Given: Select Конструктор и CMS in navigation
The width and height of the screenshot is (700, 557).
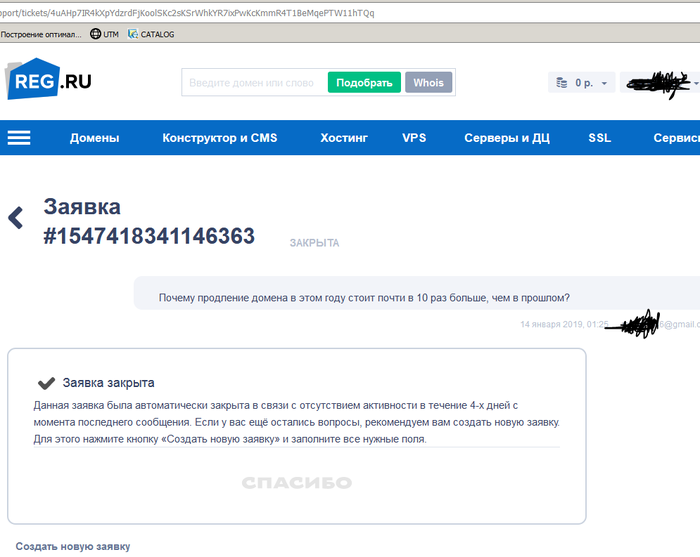Looking at the screenshot, I should [220, 138].
